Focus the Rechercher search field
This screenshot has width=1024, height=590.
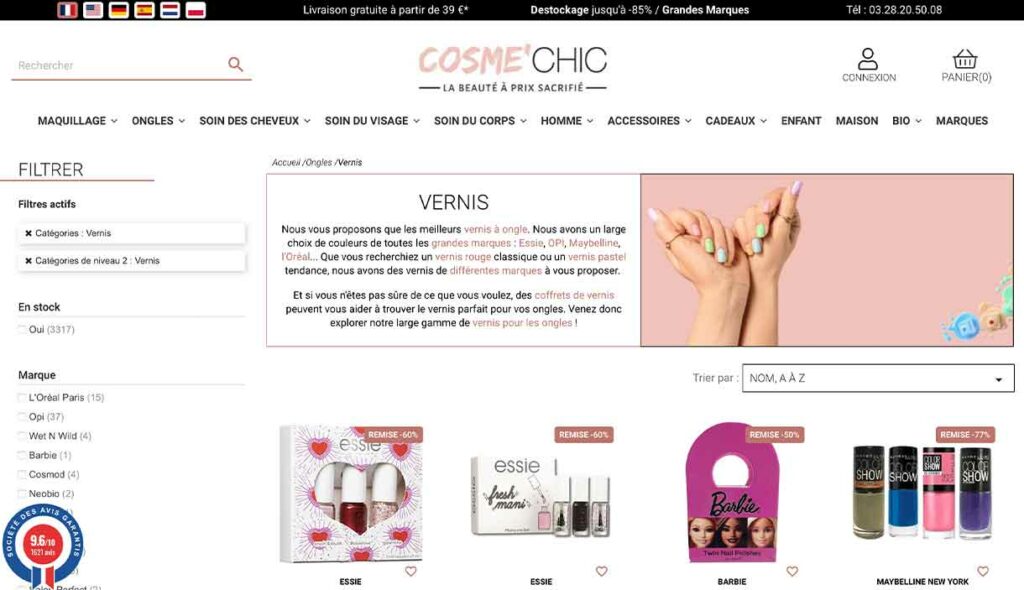click(118, 65)
